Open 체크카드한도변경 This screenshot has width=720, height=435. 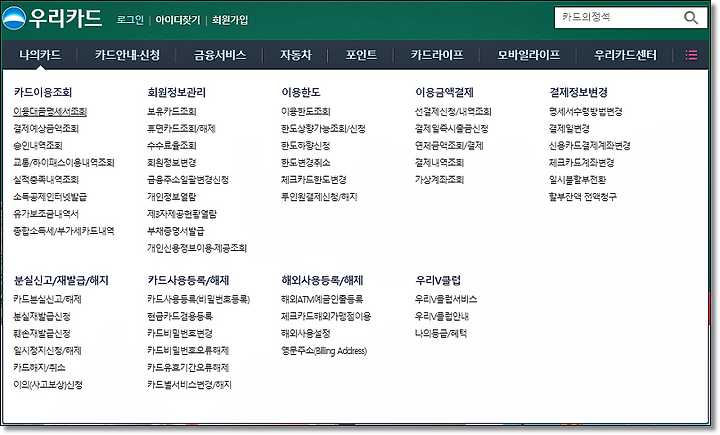click(314, 180)
